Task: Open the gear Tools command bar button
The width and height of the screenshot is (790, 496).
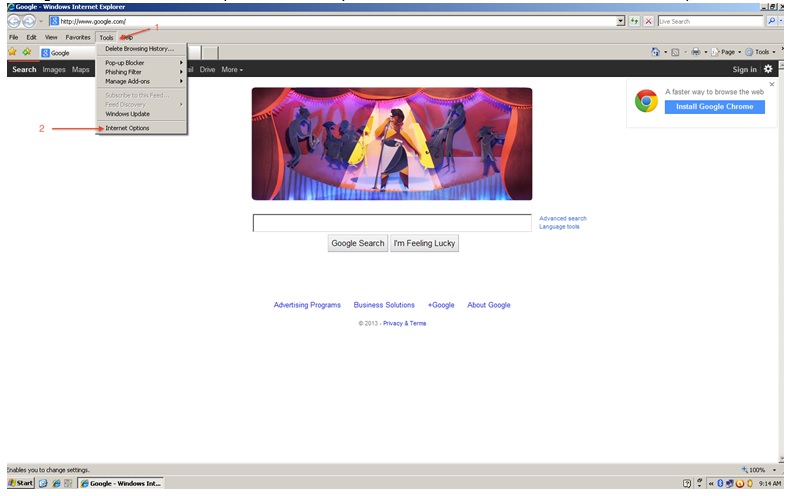Action: point(760,52)
